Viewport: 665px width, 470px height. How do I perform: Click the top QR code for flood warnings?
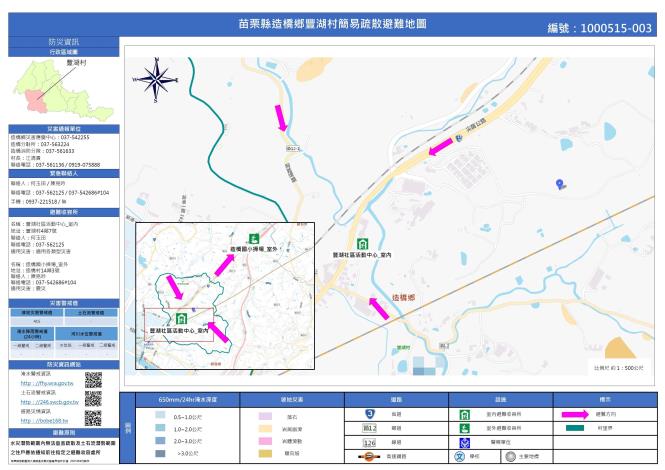[93, 380]
